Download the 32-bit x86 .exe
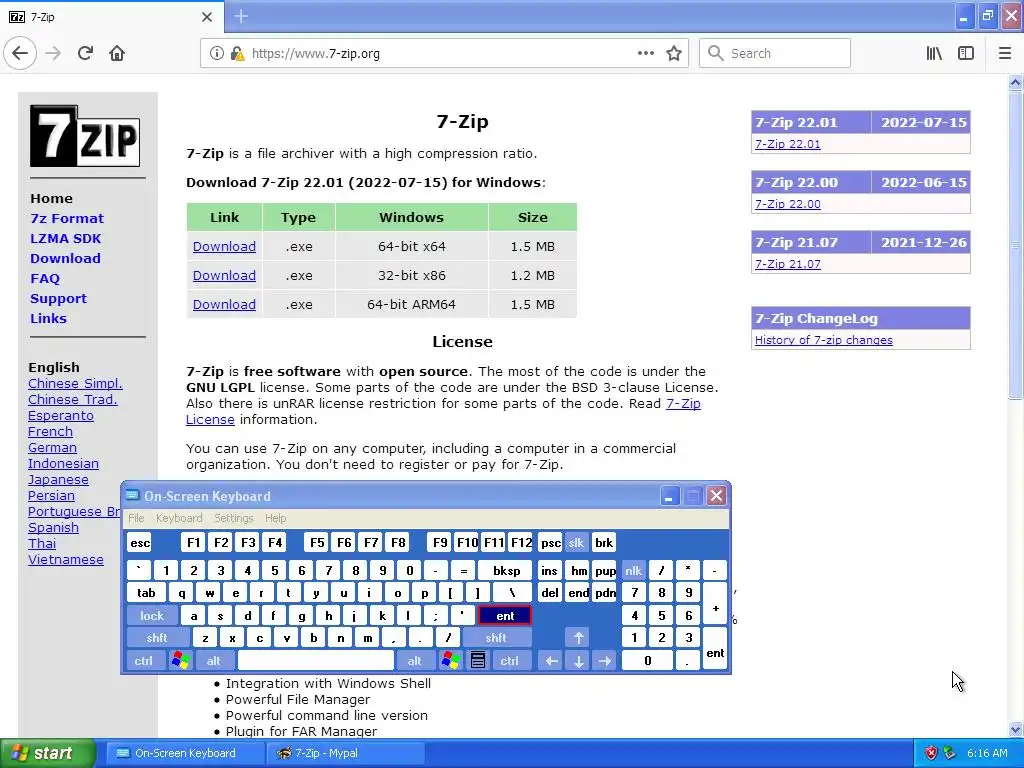This screenshot has width=1024, height=768. click(224, 275)
